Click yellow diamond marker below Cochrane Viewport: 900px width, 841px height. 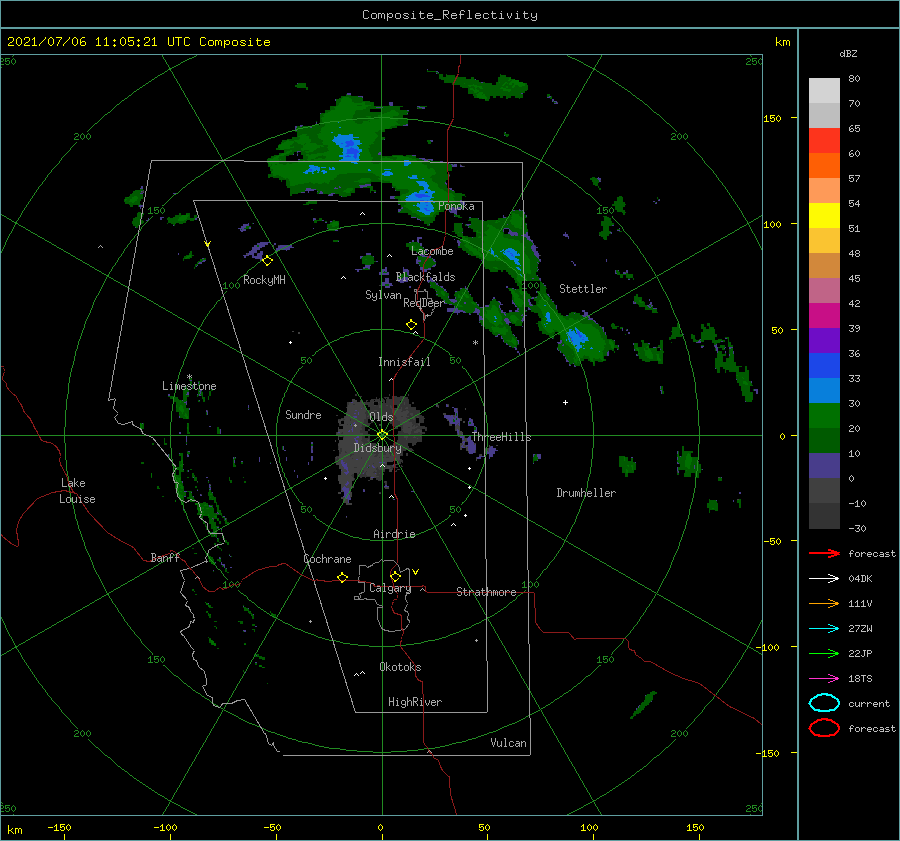[x=342, y=577]
